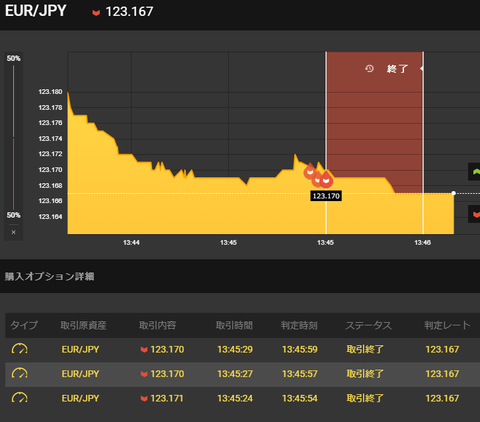
Task: Click the 123.170 price tooltip label on chart
Action: (x=326, y=196)
